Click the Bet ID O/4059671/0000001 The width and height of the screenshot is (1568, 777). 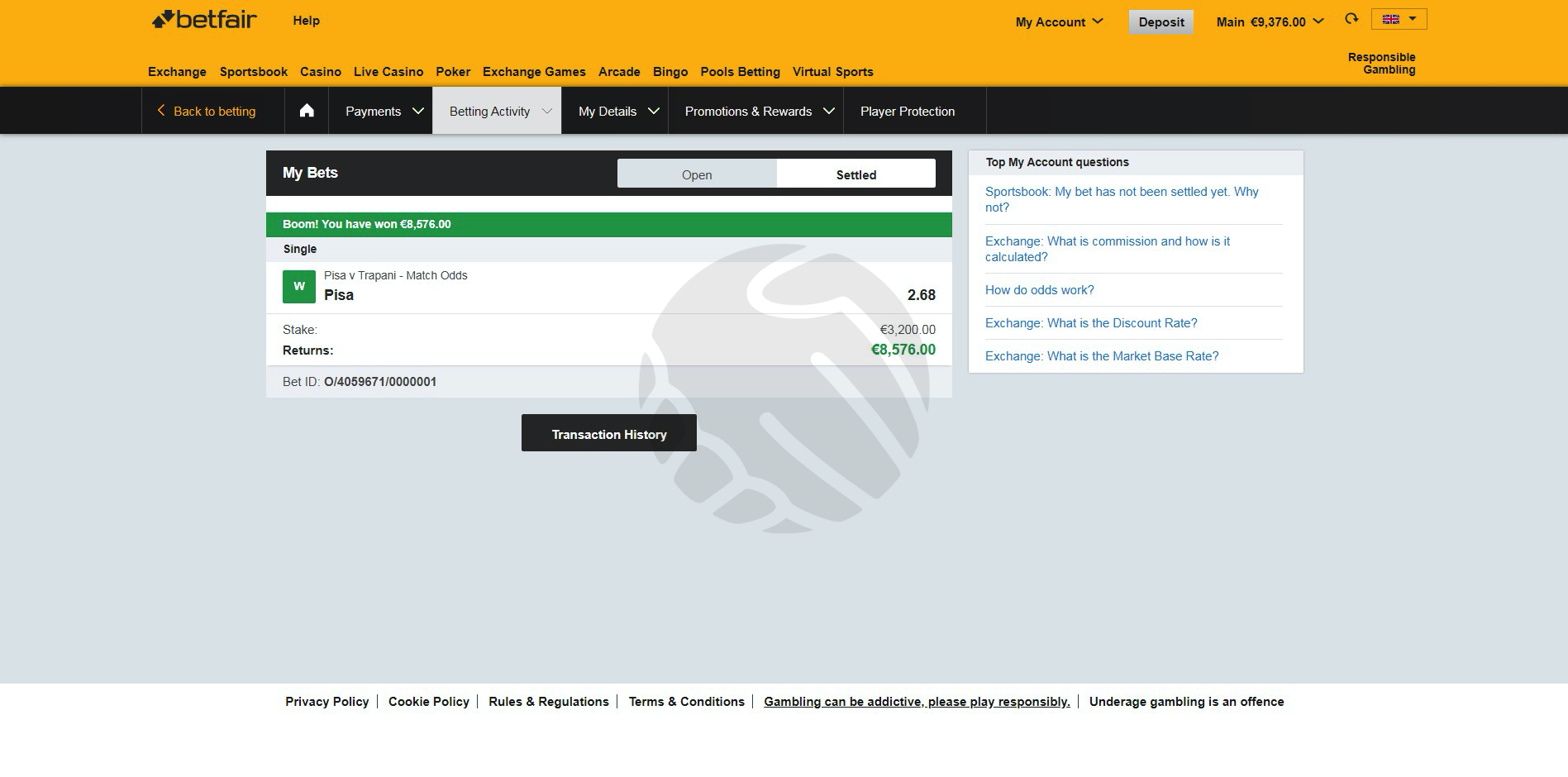point(380,382)
